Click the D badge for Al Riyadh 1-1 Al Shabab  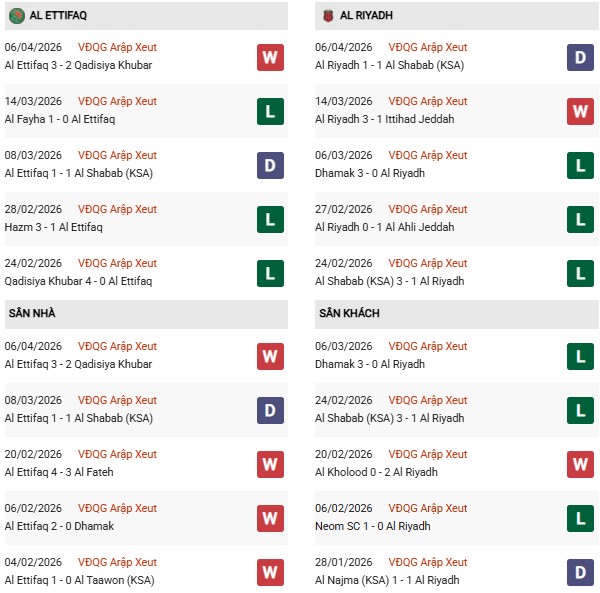tap(581, 57)
